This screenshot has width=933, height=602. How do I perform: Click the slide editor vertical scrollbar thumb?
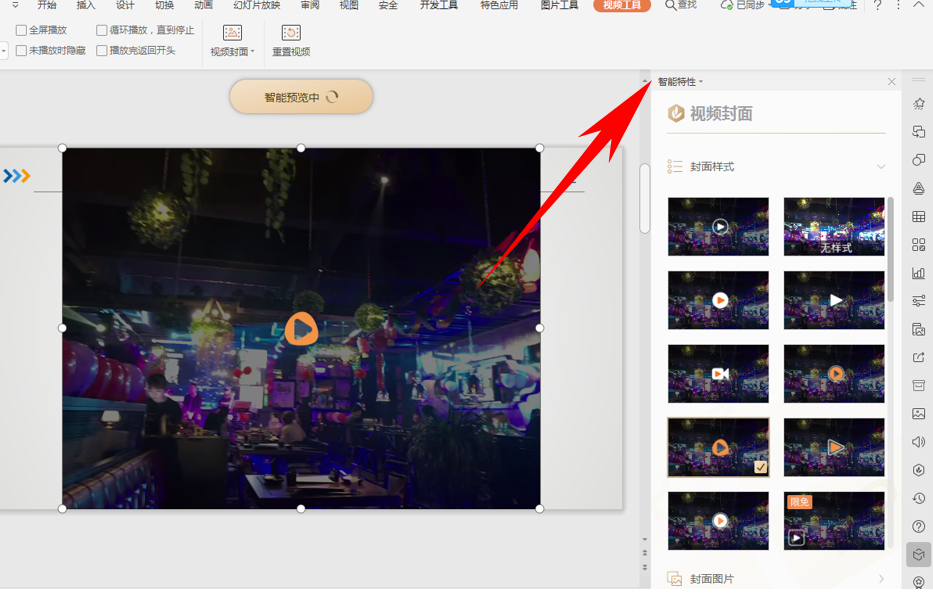pyautogui.click(x=644, y=199)
